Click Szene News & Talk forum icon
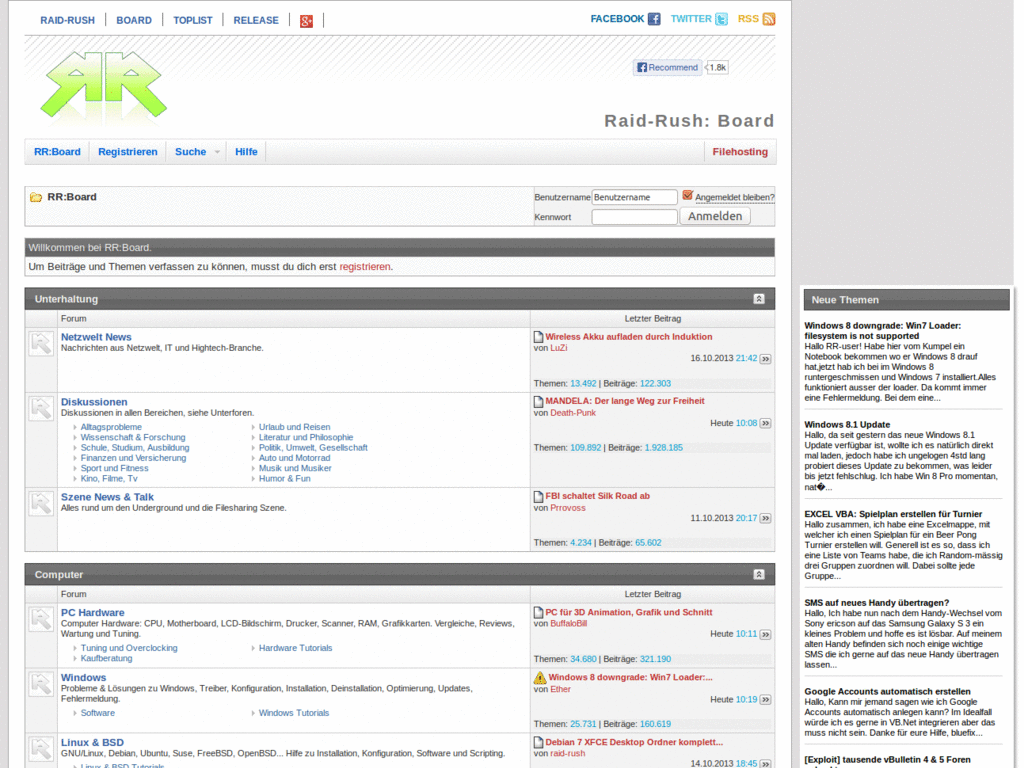Viewport: 1024px width, 768px height. (40, 504)
